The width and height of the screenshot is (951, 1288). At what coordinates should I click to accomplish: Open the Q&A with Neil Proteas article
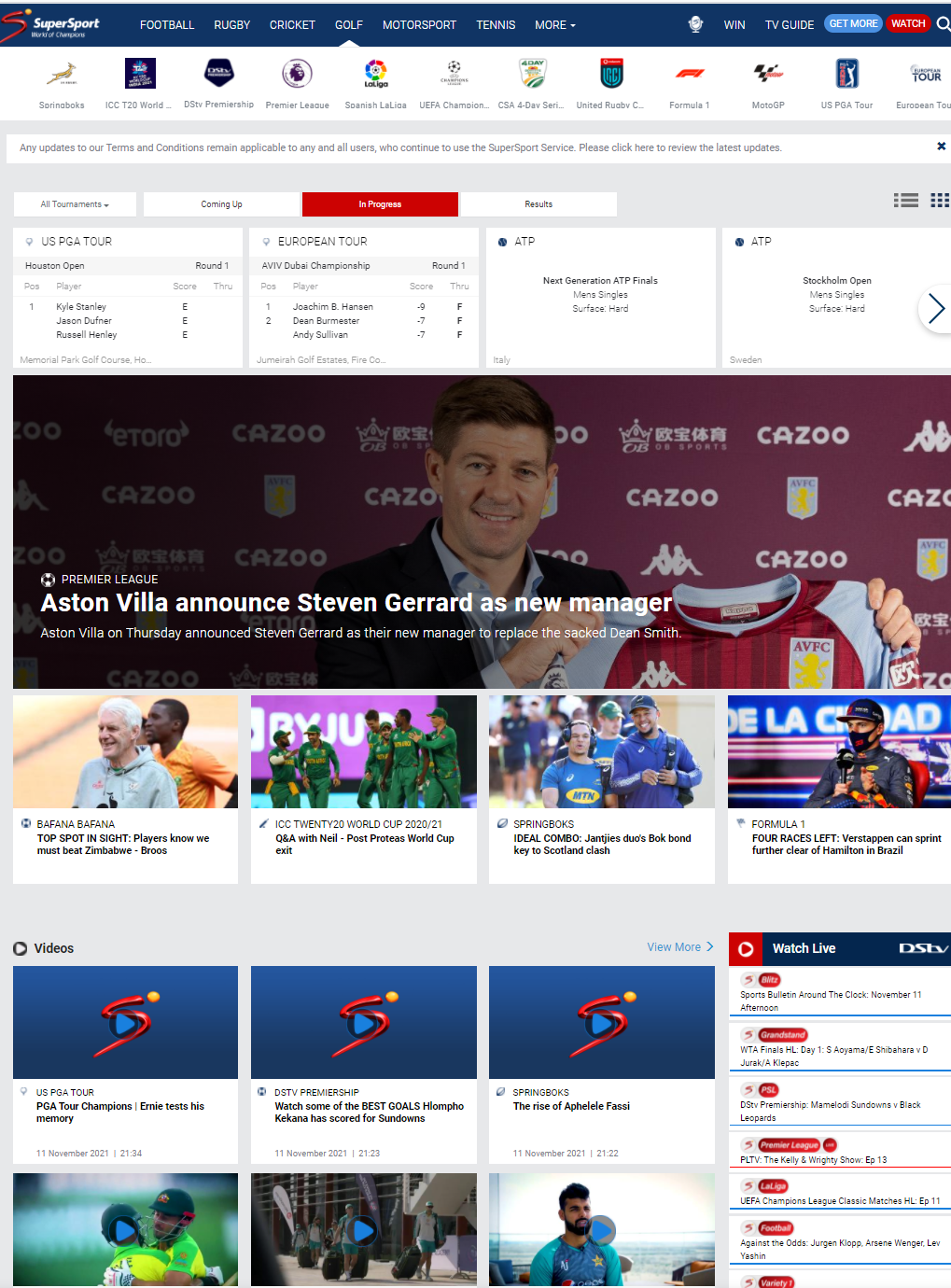pyautogui.click(x=365, y=845)
